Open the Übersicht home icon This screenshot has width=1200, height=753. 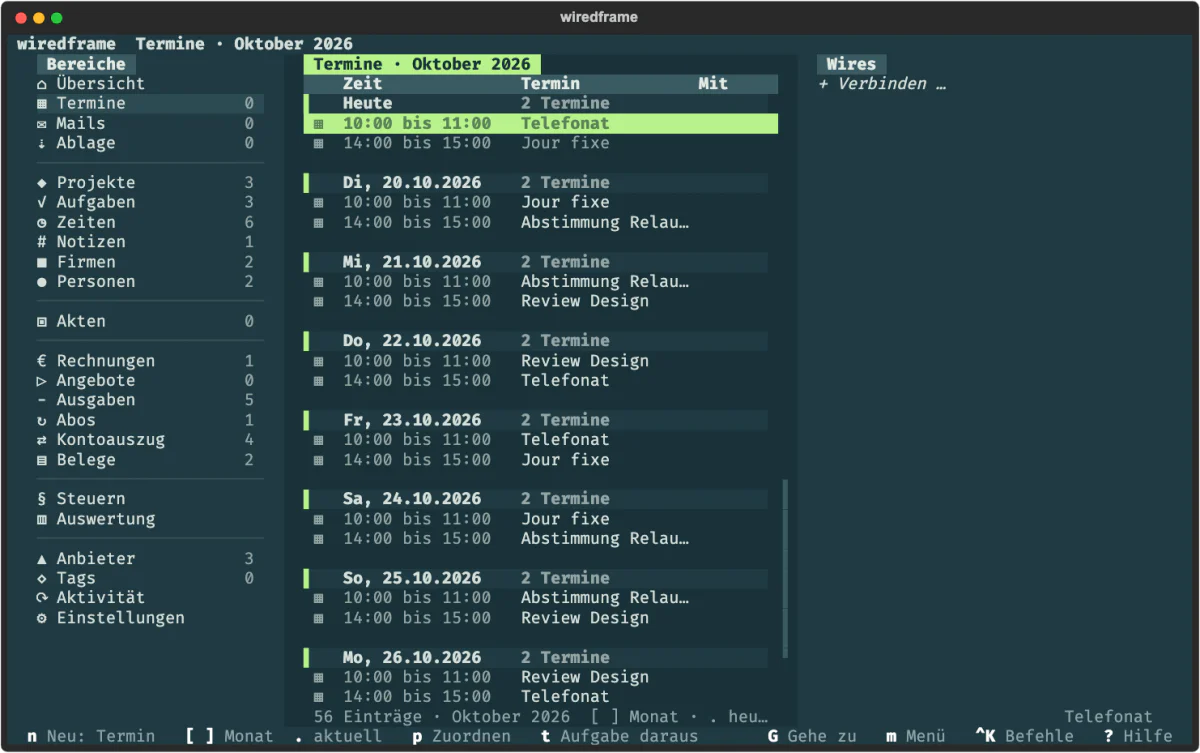coord(42,84)
